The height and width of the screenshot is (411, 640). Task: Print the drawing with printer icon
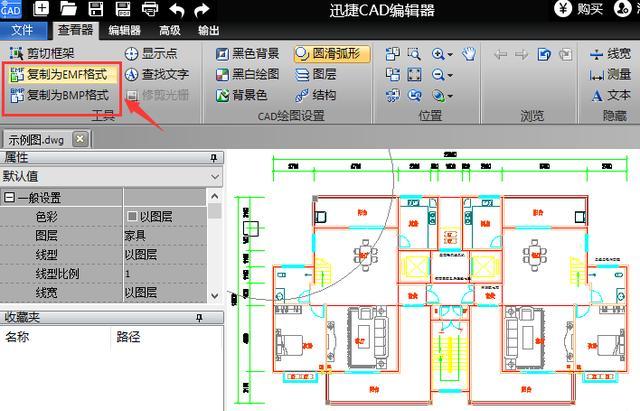pyautogui.click(x=150, y=9)
